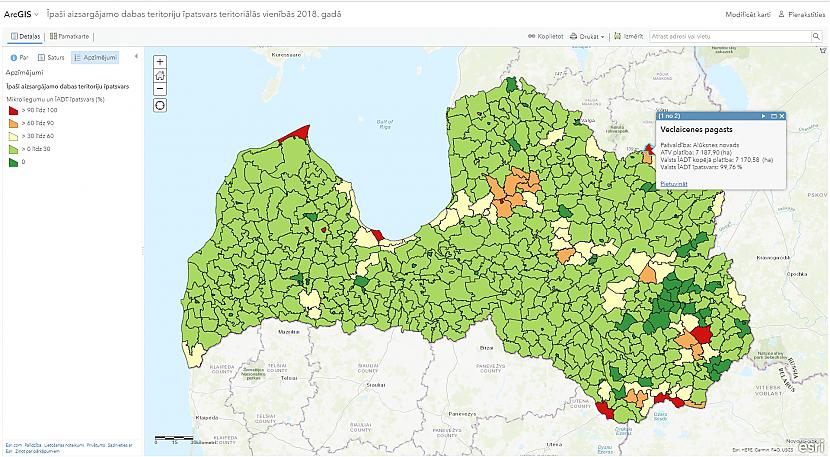Click the 'Īpaši aizsargājamo dabas teritoriju īpatsvars' layer name
The image size is (830, 457).
coord(67,86)
